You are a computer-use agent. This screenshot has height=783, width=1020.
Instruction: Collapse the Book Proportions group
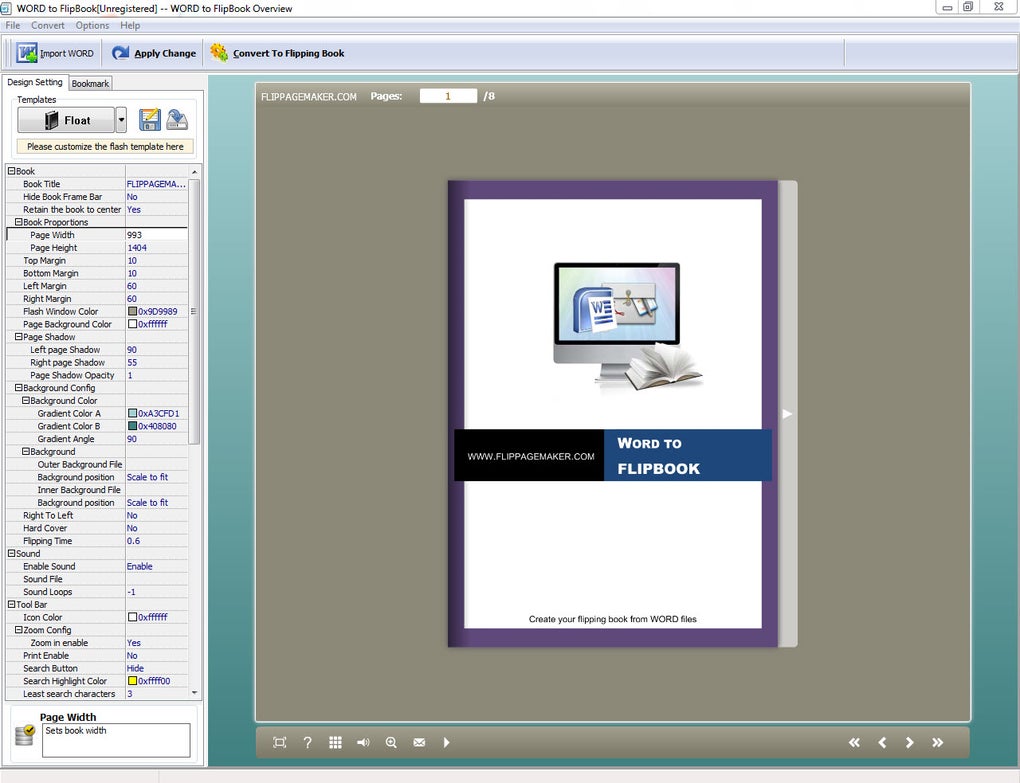coord(18,222)
